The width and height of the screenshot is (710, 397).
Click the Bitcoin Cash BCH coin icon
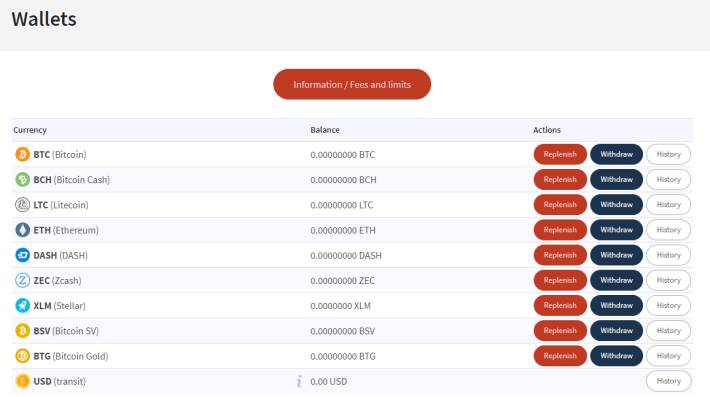[x=22, y=180]
